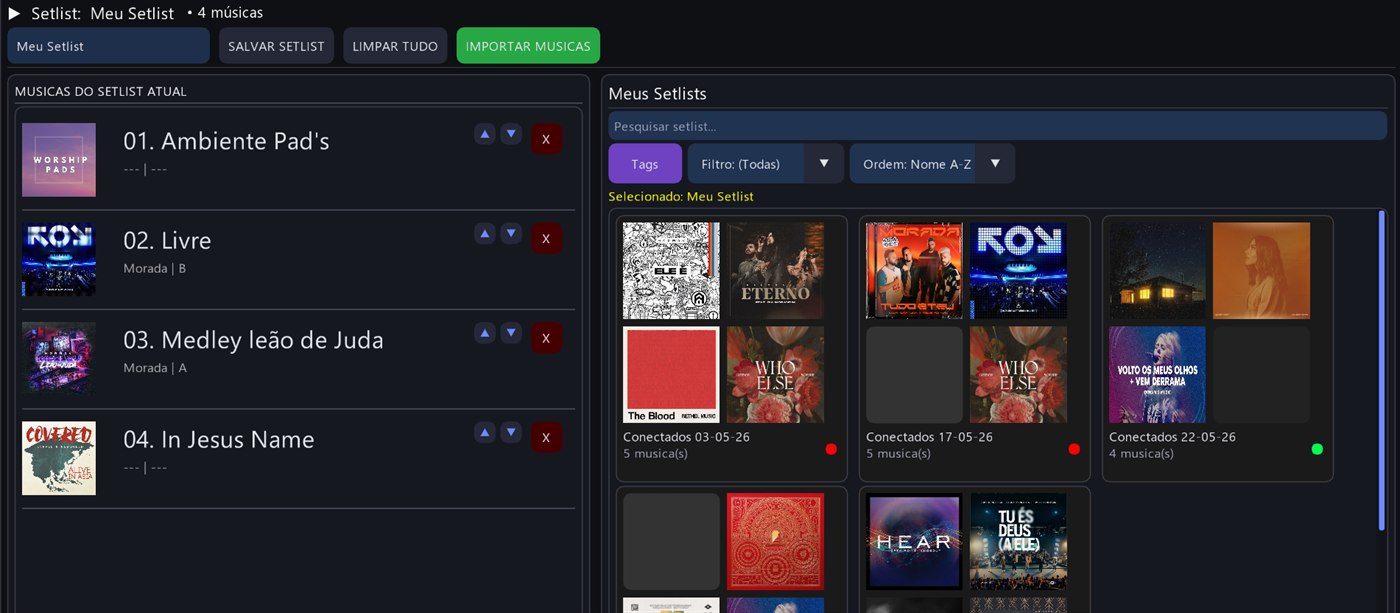
Task: Click Selecionado: Meu Setlist label
Action: click(x=681, y=196)
